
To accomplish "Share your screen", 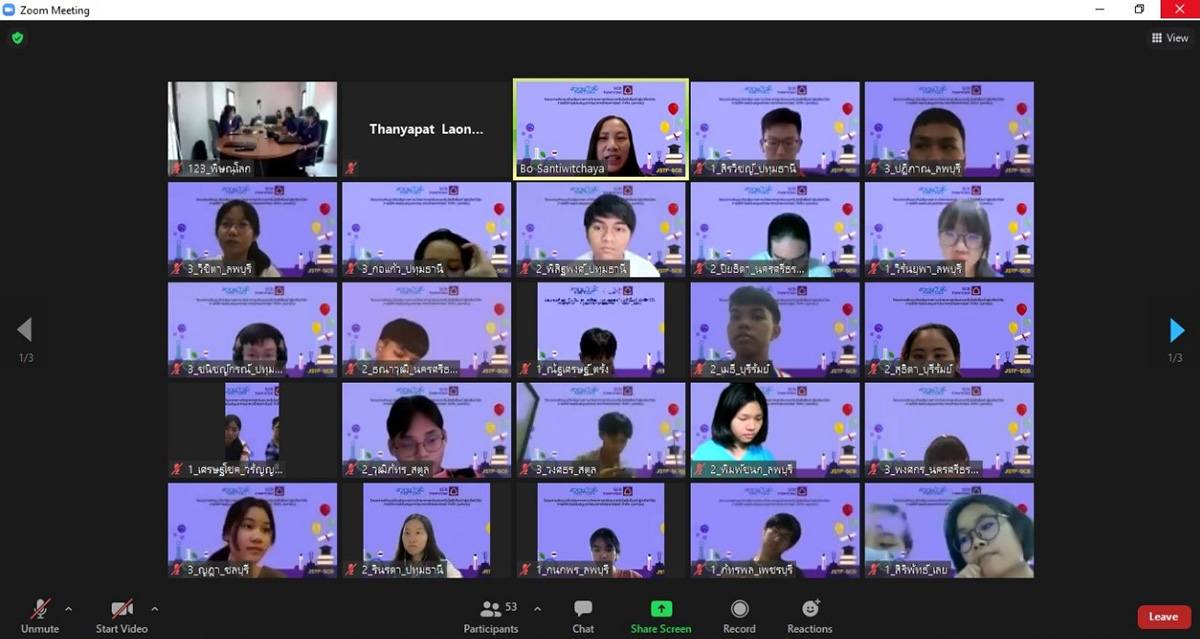I will pyautogui.click(x=661, y=613).
